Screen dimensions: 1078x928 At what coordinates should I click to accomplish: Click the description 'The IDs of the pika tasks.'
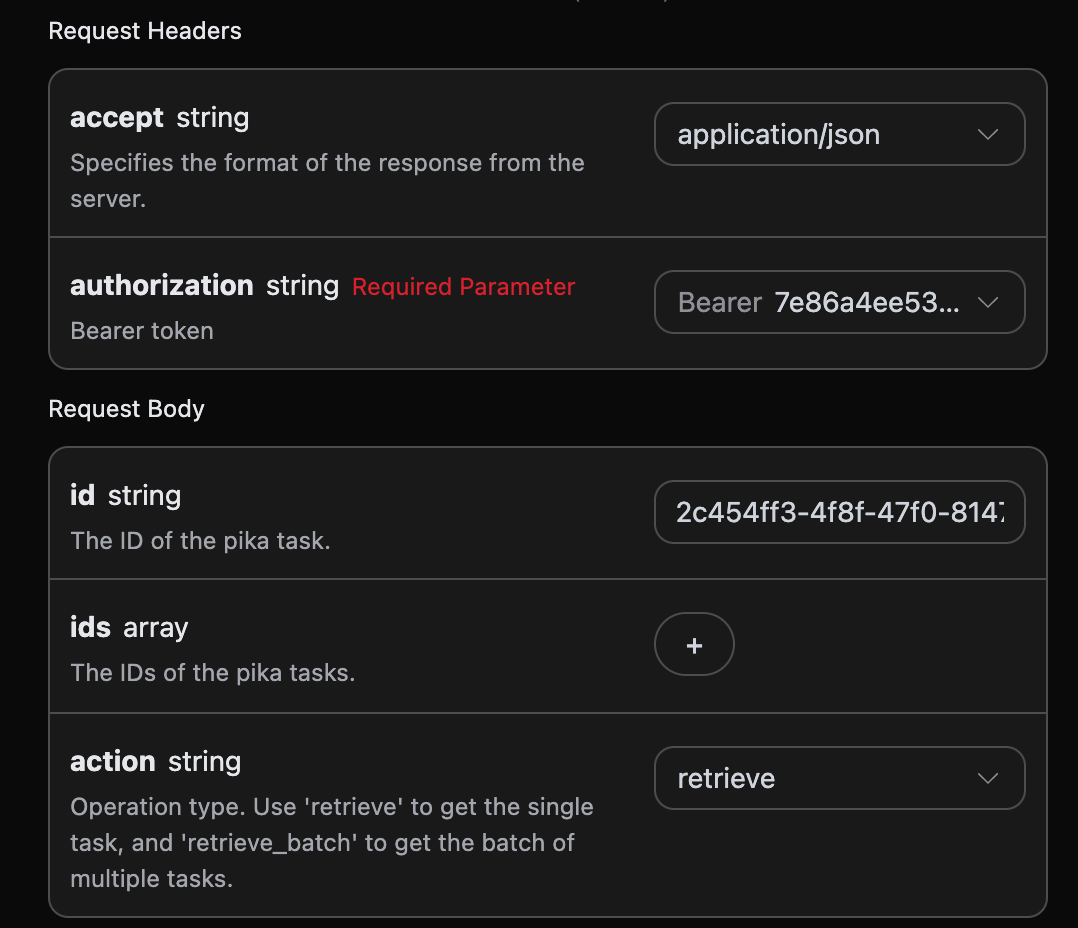(213, 673)
